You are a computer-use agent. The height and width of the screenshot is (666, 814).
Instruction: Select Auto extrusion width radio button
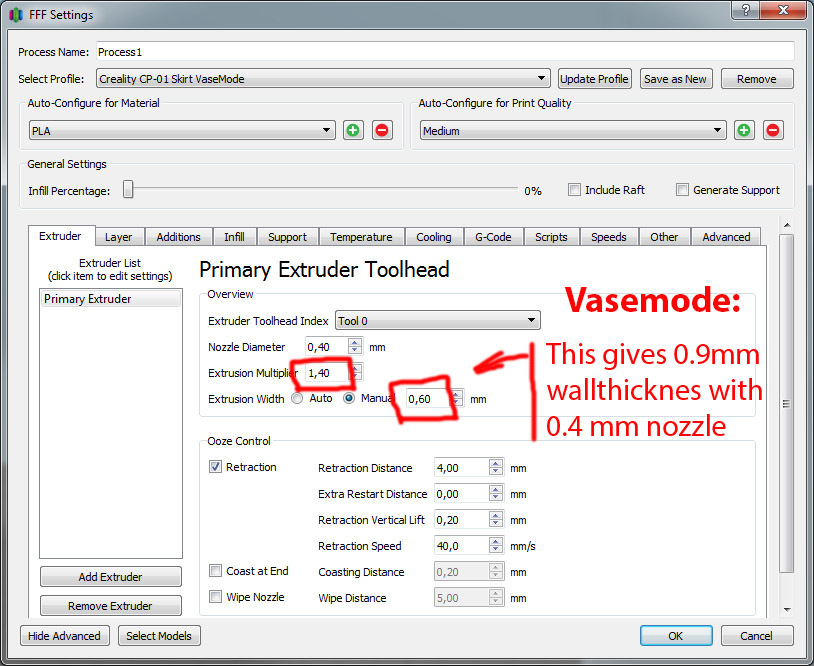point(297,399)
